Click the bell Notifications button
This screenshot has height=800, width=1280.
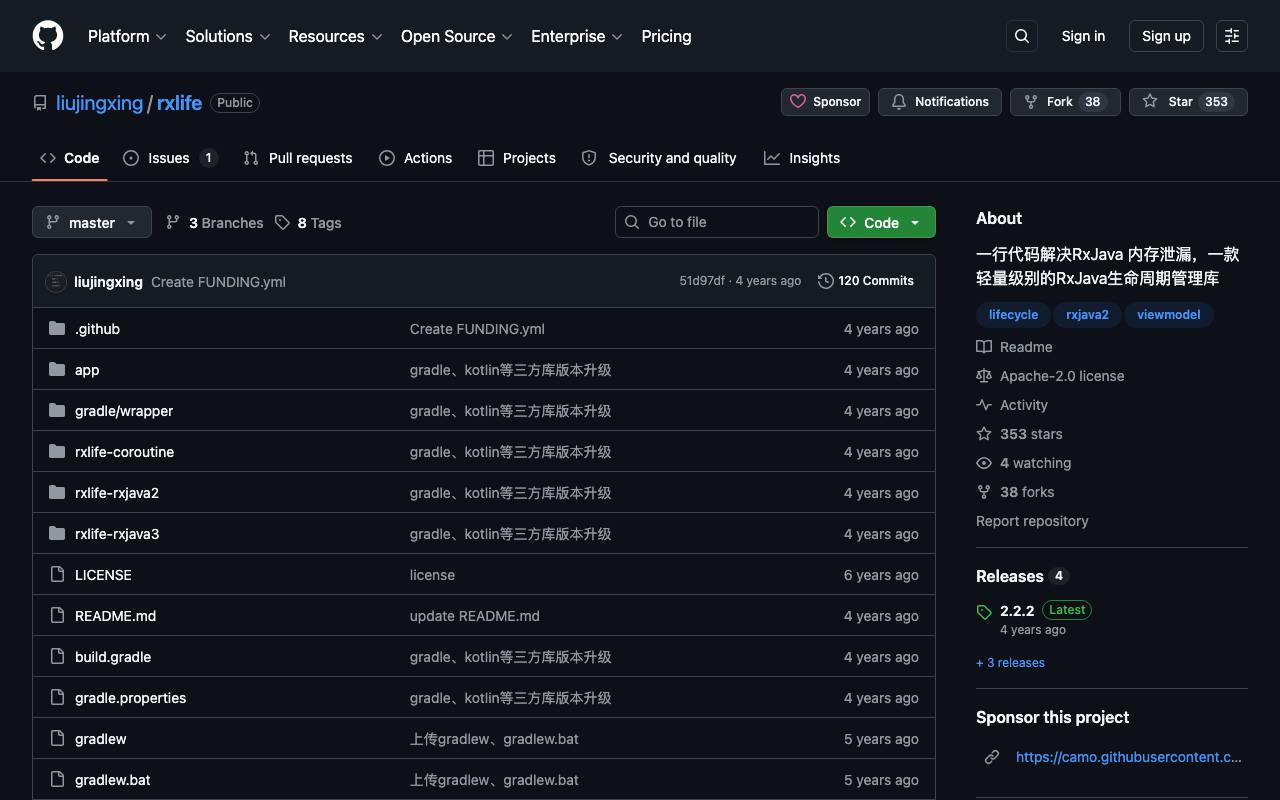[940, 102]
